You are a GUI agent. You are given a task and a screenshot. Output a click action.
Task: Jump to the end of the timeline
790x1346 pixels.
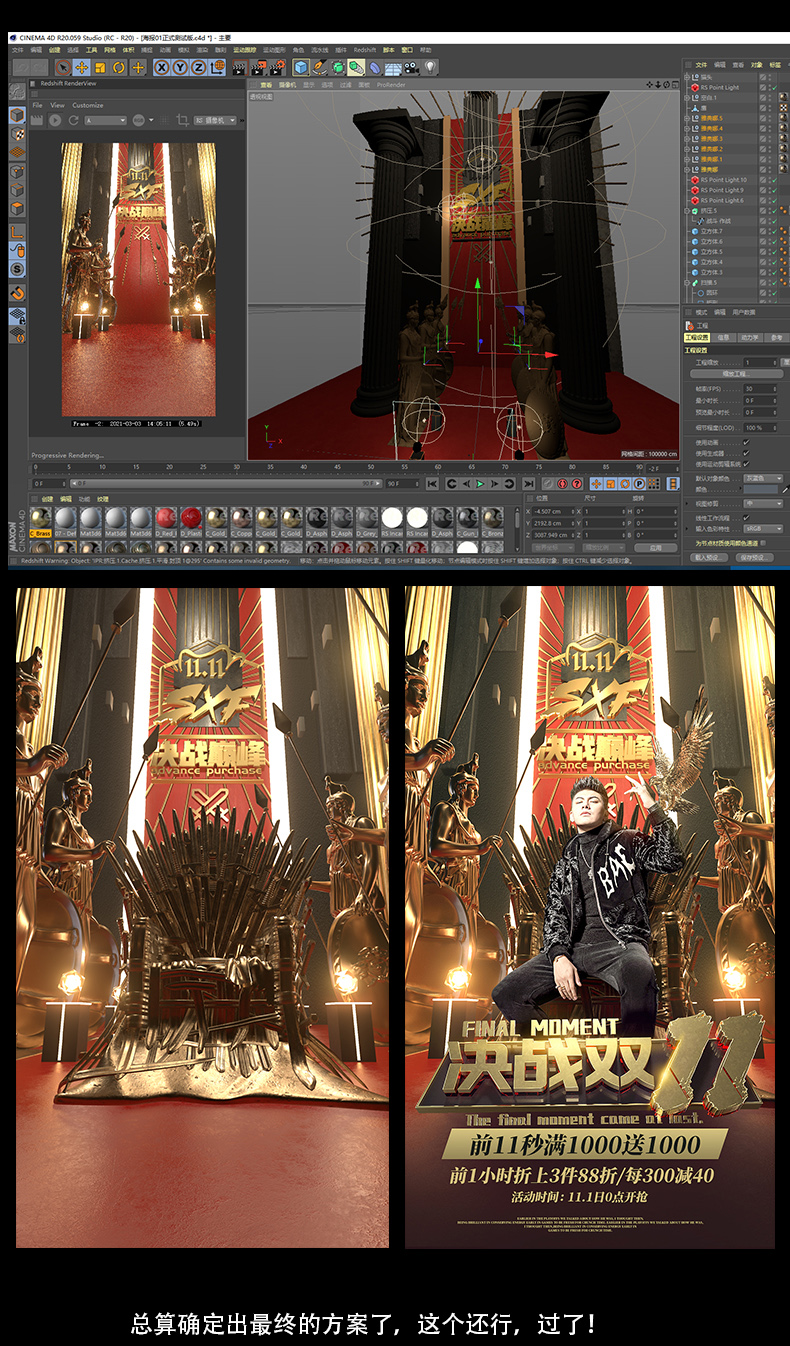[528, 484]
